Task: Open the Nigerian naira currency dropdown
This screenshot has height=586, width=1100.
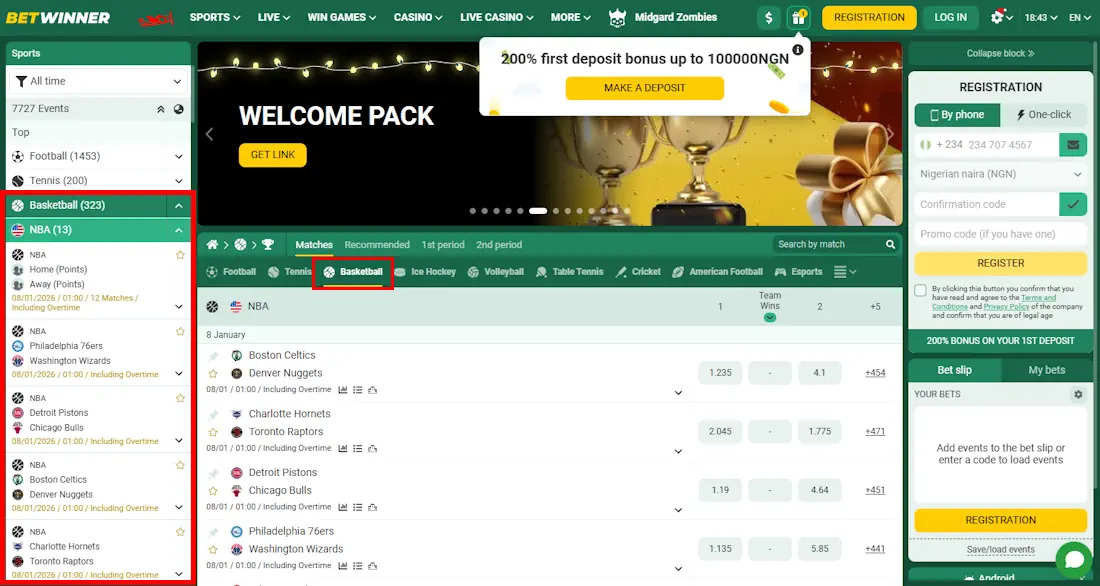Action: pos(999,174)
